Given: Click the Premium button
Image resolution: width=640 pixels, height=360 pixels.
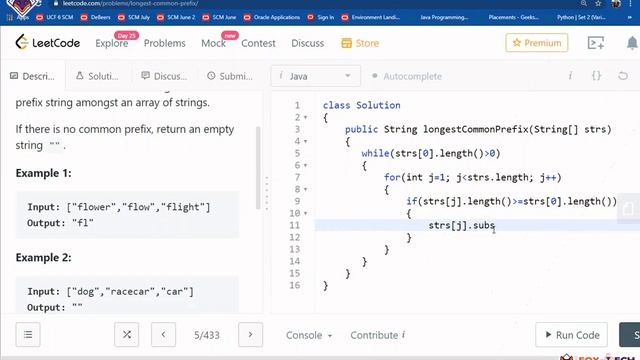Looking at the screenshot, I should pos(537,43).
